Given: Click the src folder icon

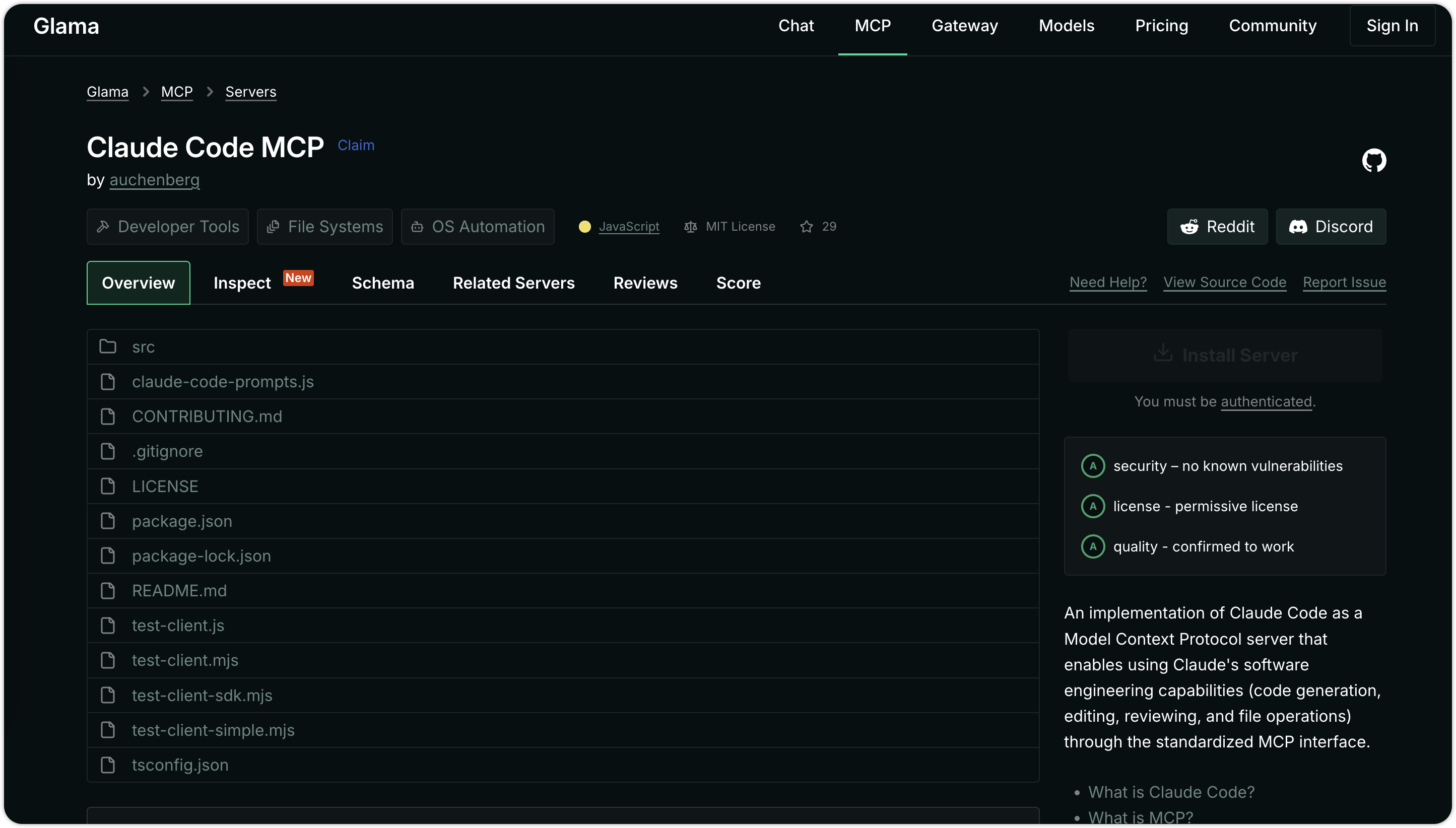Looking at the screenshot, I should [x=107, y=347].
